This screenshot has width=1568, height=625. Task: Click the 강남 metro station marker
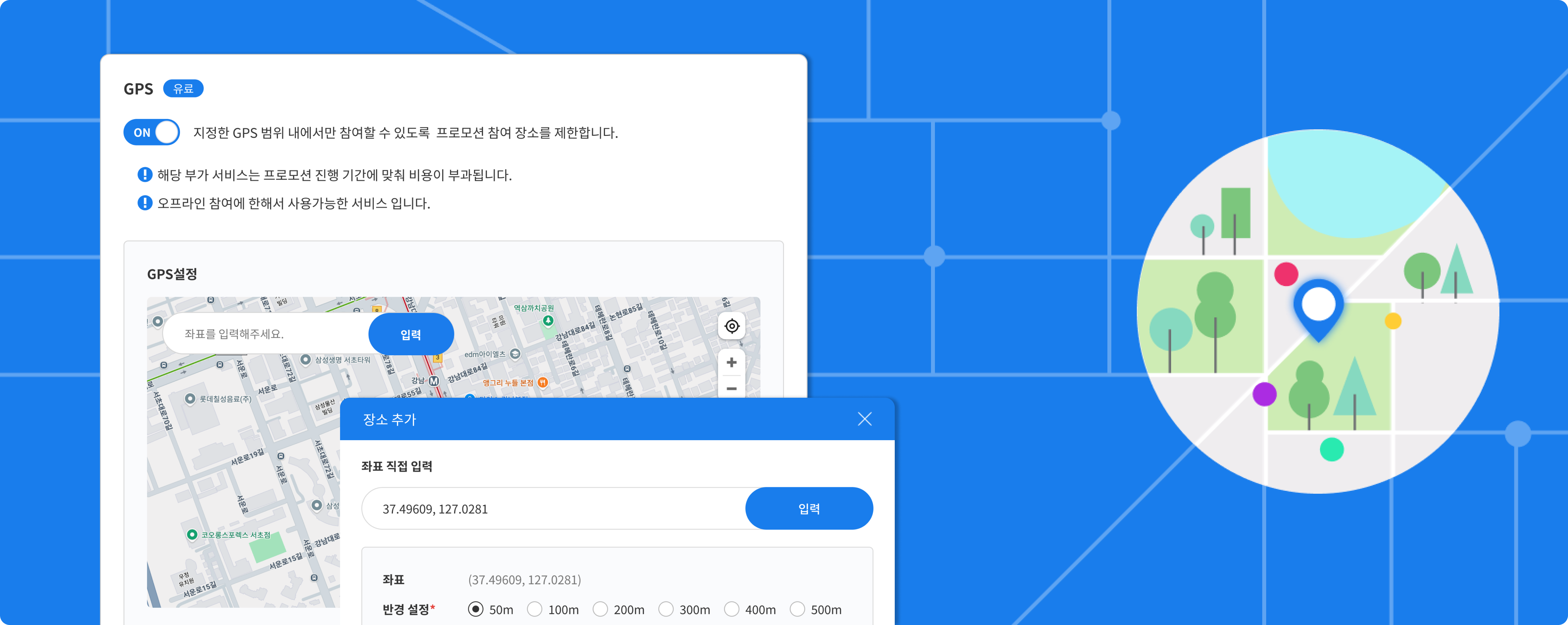point(433,381)
